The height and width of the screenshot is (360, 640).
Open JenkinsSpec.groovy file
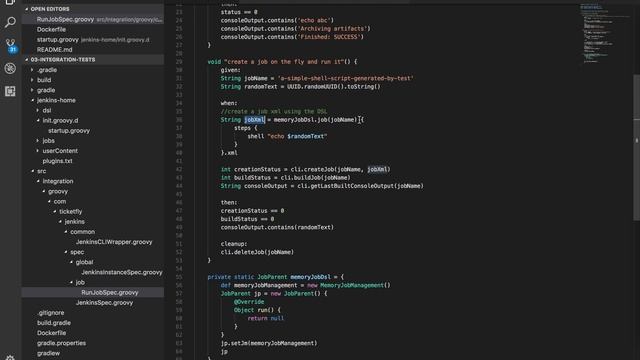104,303
